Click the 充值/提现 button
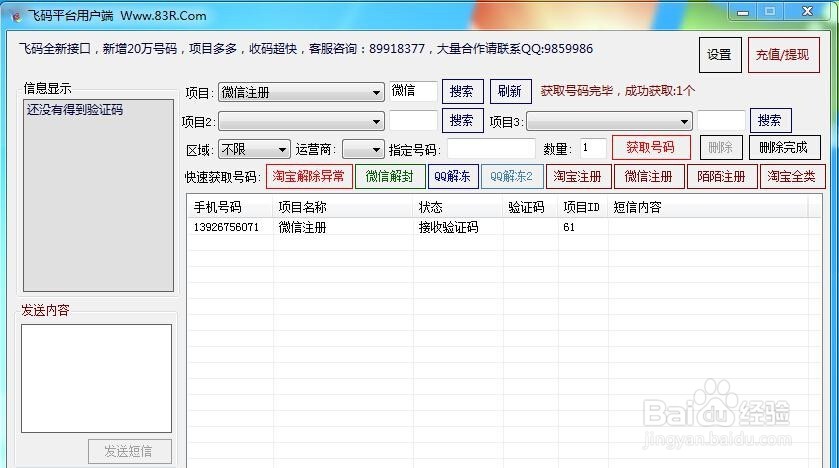 point(783,55)
